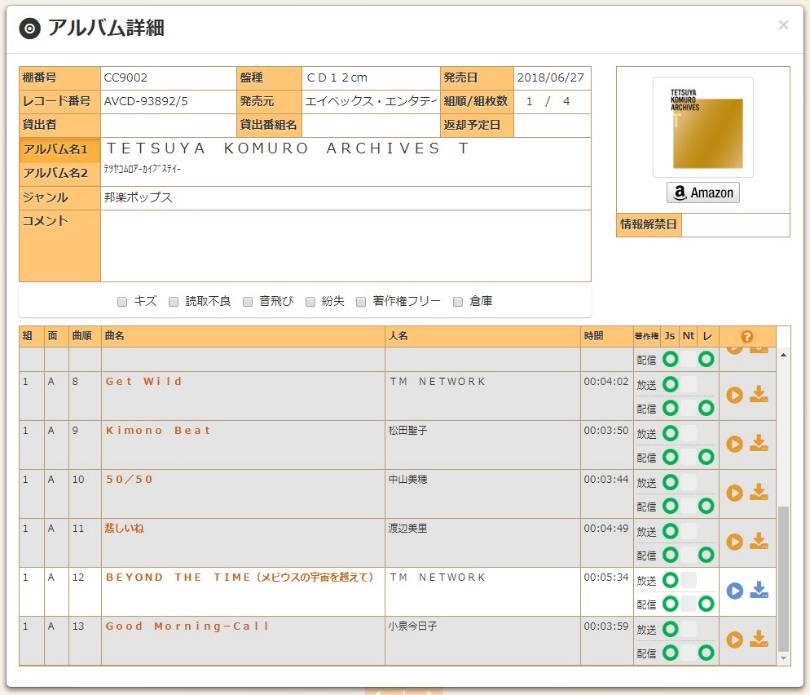This screenshot has height=695, width=810.
Task: Click the album cover thumbnail
Action: [703, 128]
